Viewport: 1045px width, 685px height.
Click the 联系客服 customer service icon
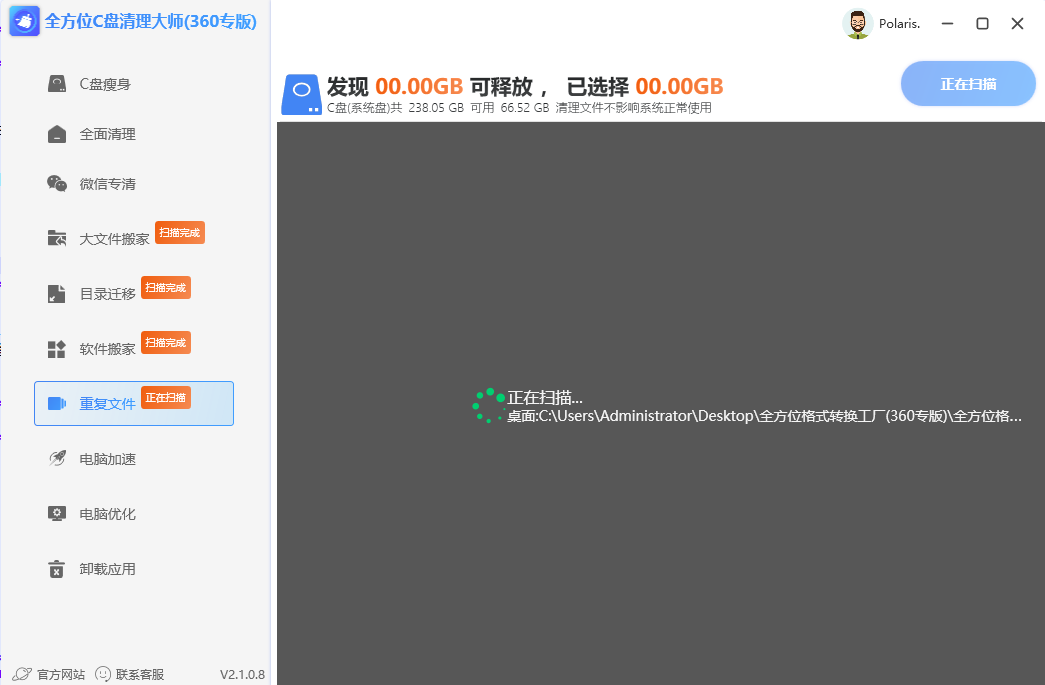pos(104,673)
